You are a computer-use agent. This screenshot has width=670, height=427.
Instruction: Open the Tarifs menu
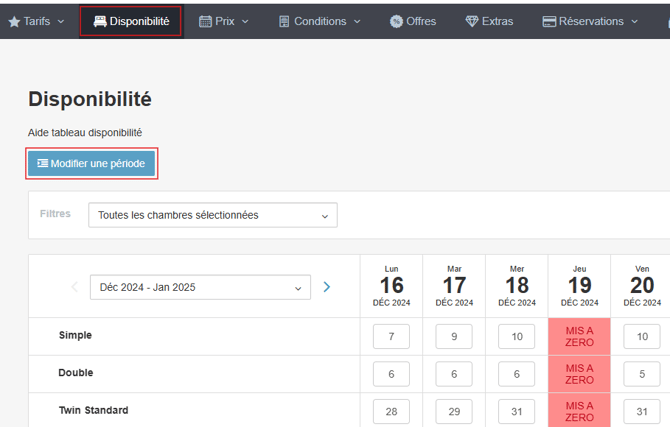point(37,21)
